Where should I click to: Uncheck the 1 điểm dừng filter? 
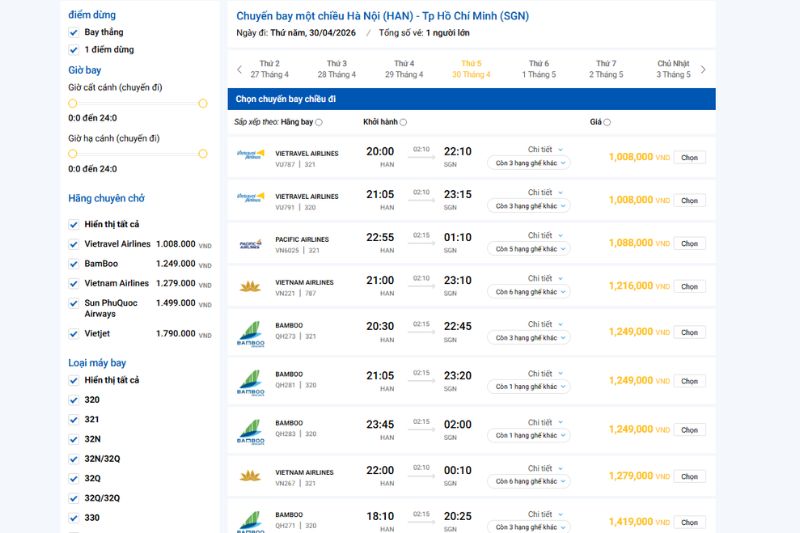73,50
